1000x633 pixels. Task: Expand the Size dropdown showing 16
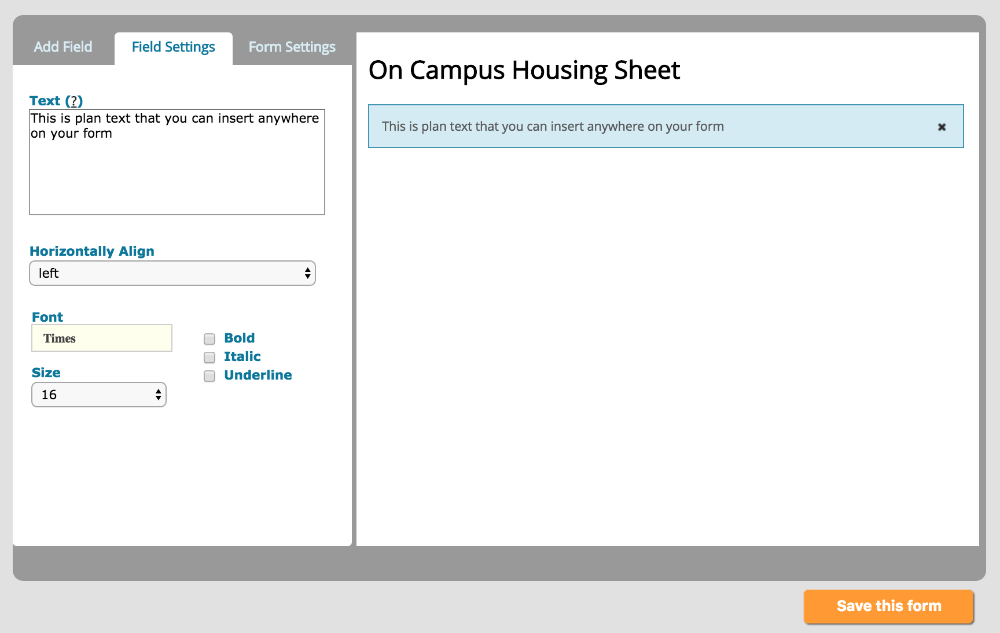pyautogui.click(x=99, y=395)
